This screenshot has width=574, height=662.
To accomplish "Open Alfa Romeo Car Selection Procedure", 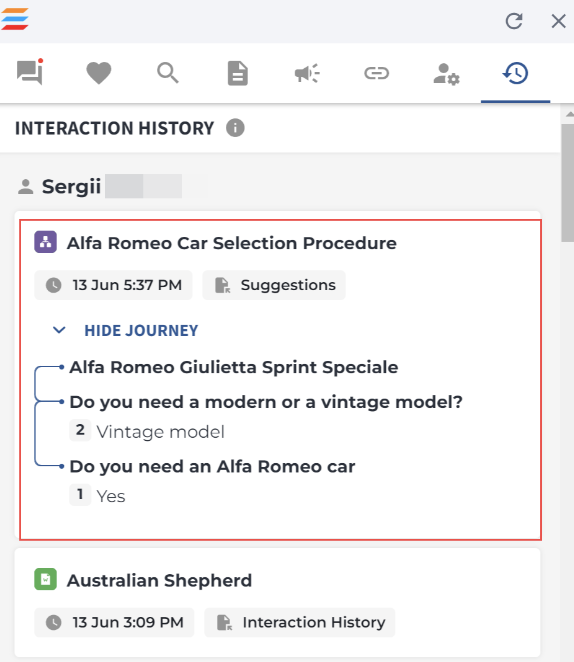I will pyautogui.click(x=232, y=243).
